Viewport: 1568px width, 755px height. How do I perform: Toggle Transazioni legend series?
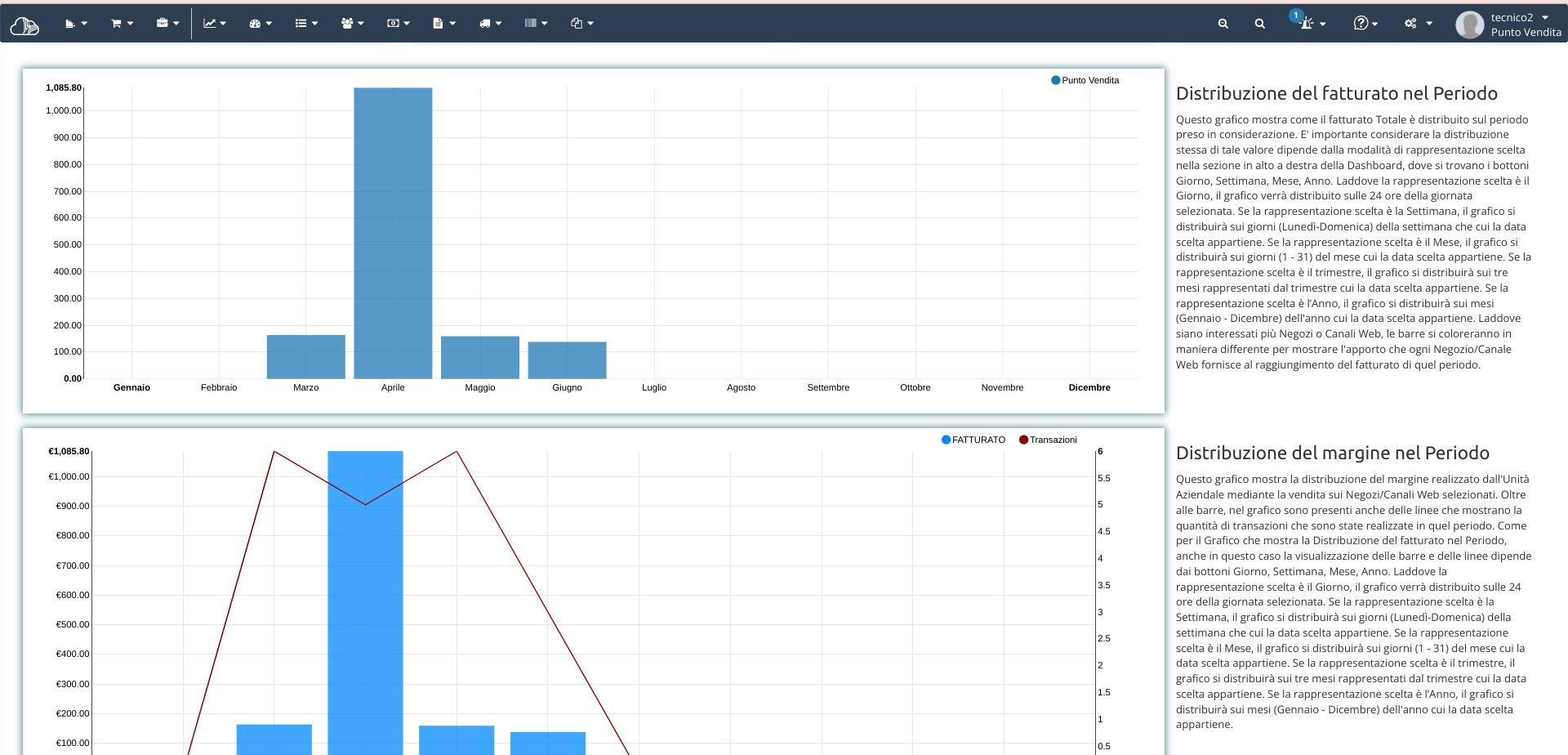[1048, 440]
